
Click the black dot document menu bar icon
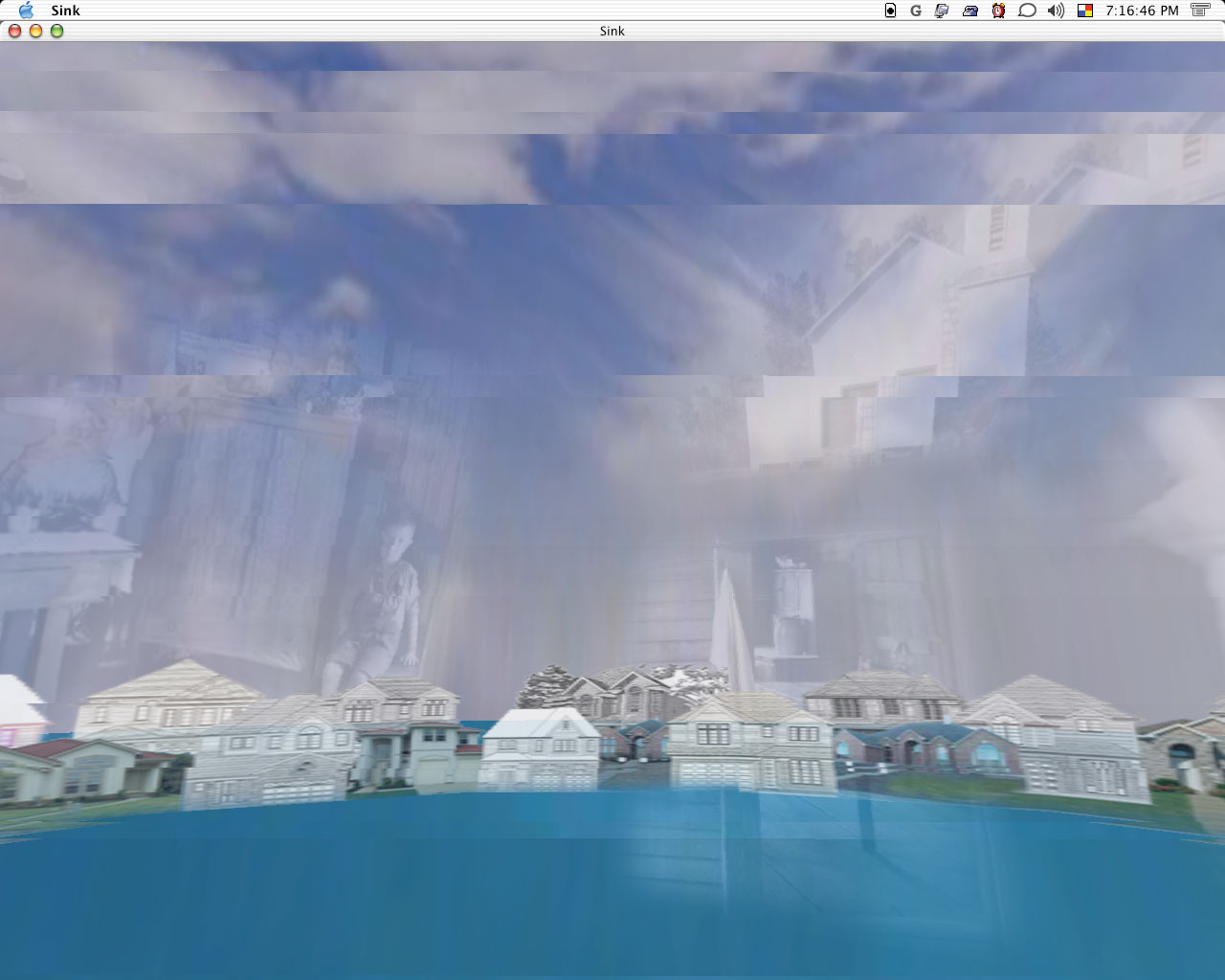pos(890,11)
